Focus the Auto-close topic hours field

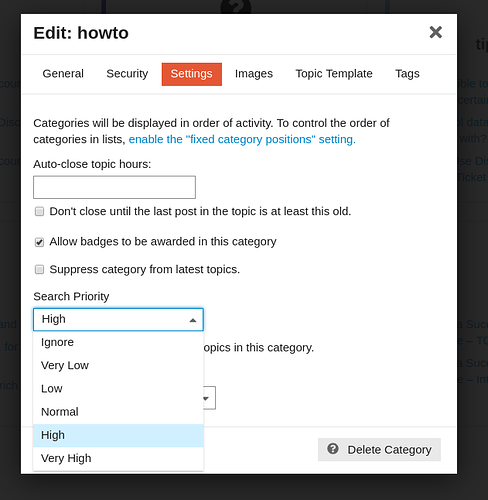coord(114,187)
